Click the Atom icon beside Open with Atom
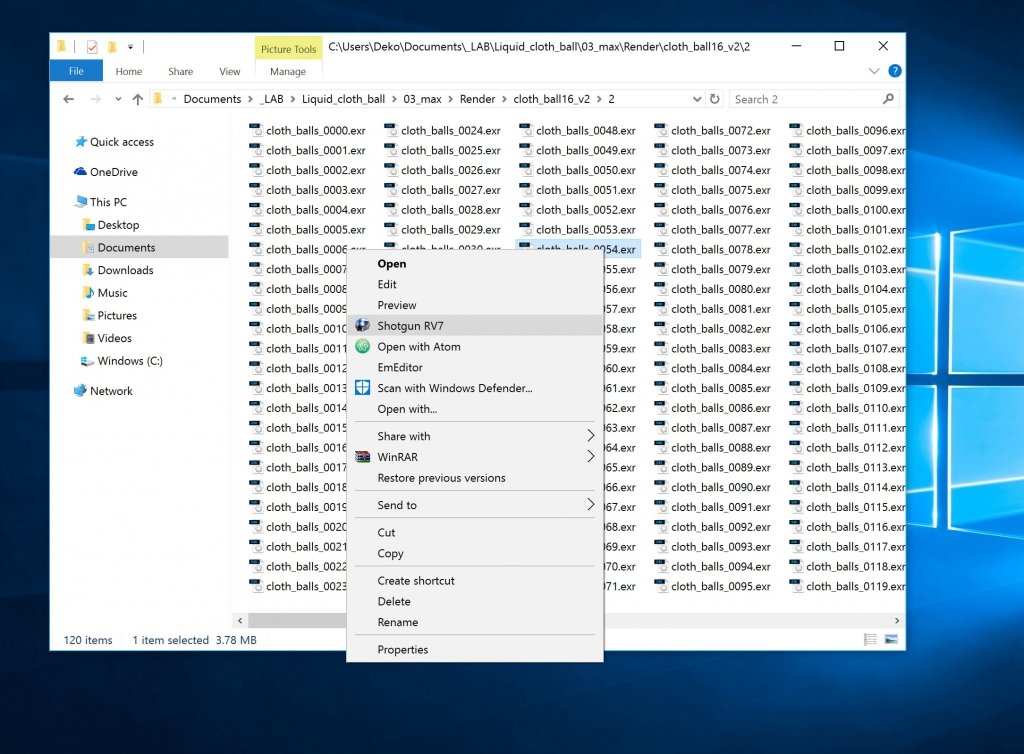This screenshot has height=754, width=1024. (362, 346)
